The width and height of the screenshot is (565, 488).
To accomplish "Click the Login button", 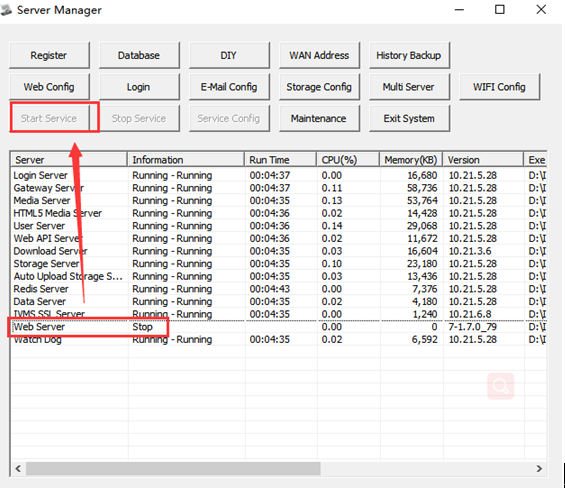I will click(x=139, y=87).
